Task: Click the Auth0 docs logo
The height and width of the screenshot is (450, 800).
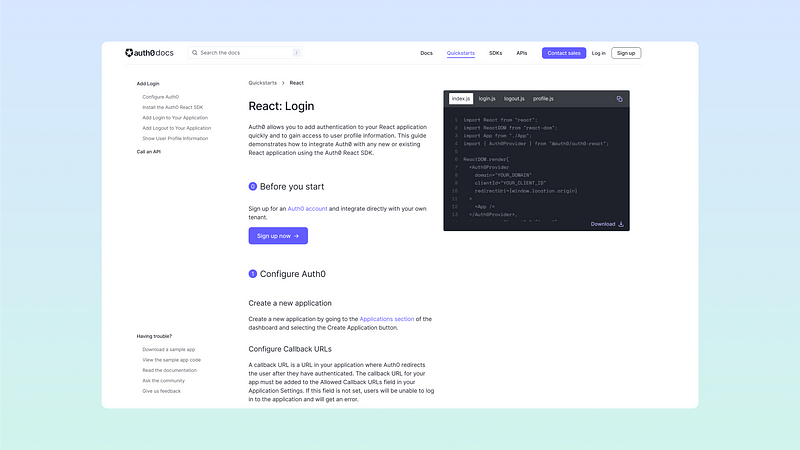Action: pyautogui.click(x=149, y=53)
